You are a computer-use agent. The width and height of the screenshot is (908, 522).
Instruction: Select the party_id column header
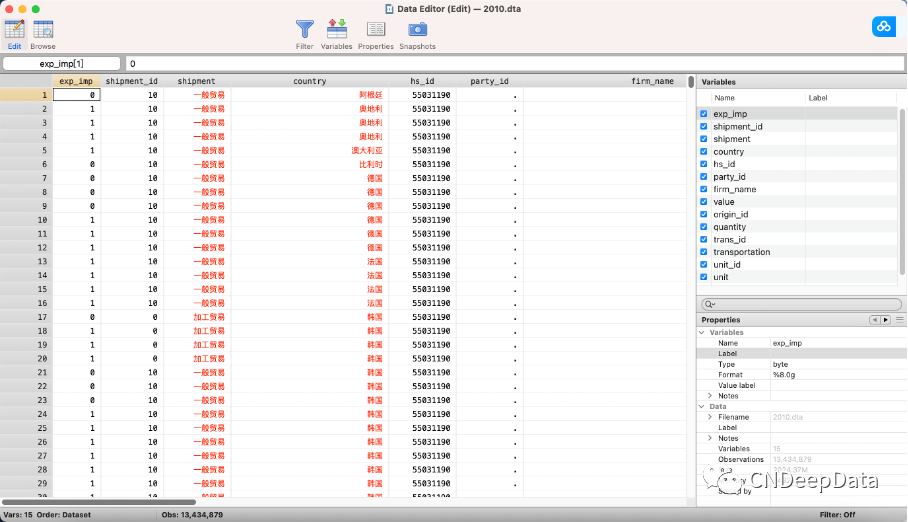click(489, 81)
